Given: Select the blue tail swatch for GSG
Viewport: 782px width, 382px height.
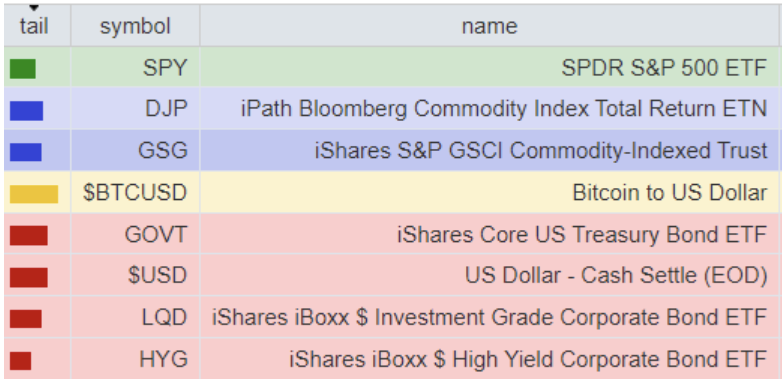Looking at the screenshot, I should (x=25, y=152).
